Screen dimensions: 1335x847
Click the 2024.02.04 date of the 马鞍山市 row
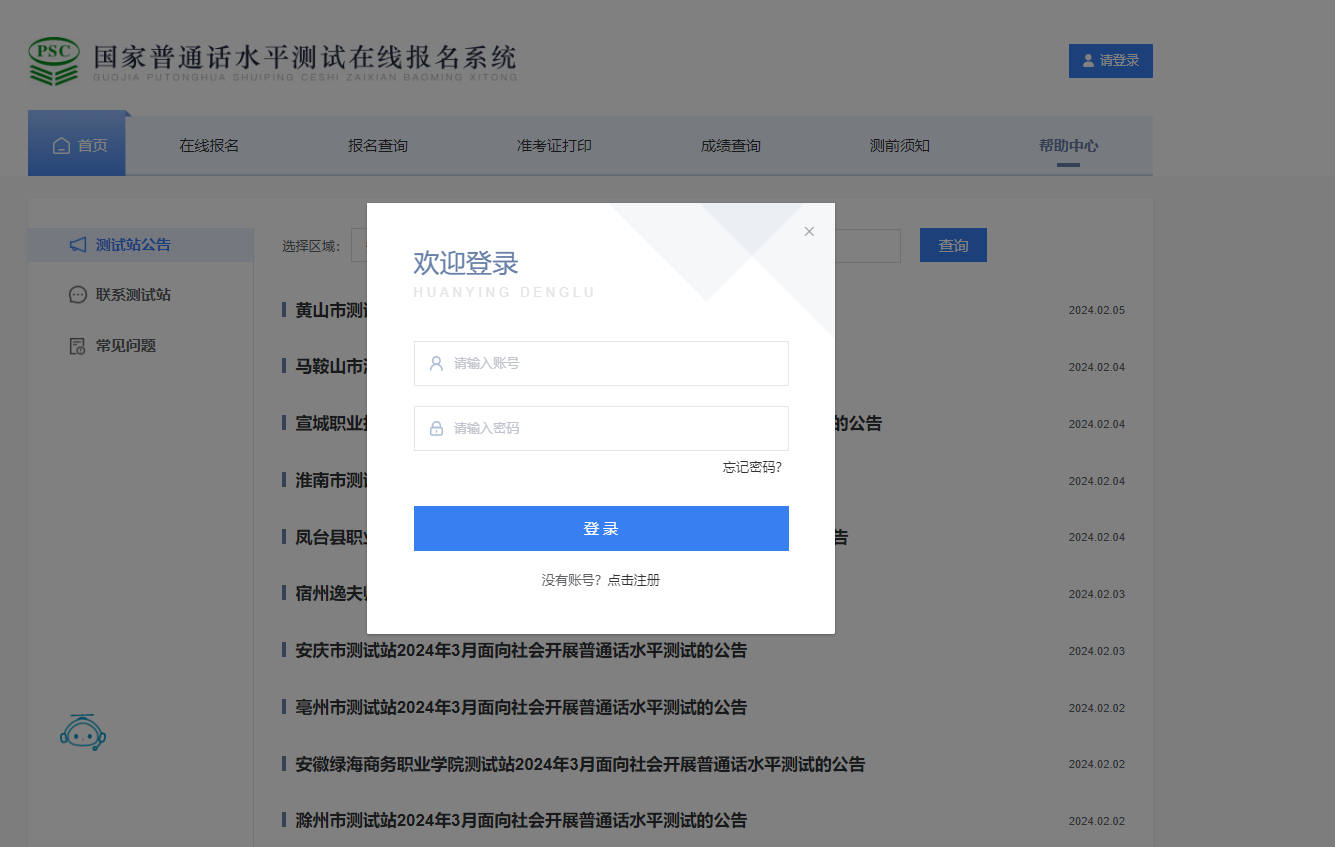[x=1096, y=367]
